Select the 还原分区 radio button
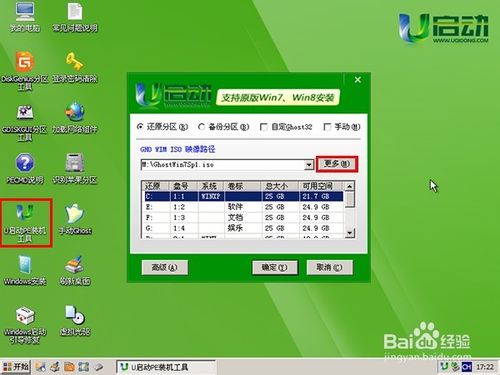 coord(140,127)
